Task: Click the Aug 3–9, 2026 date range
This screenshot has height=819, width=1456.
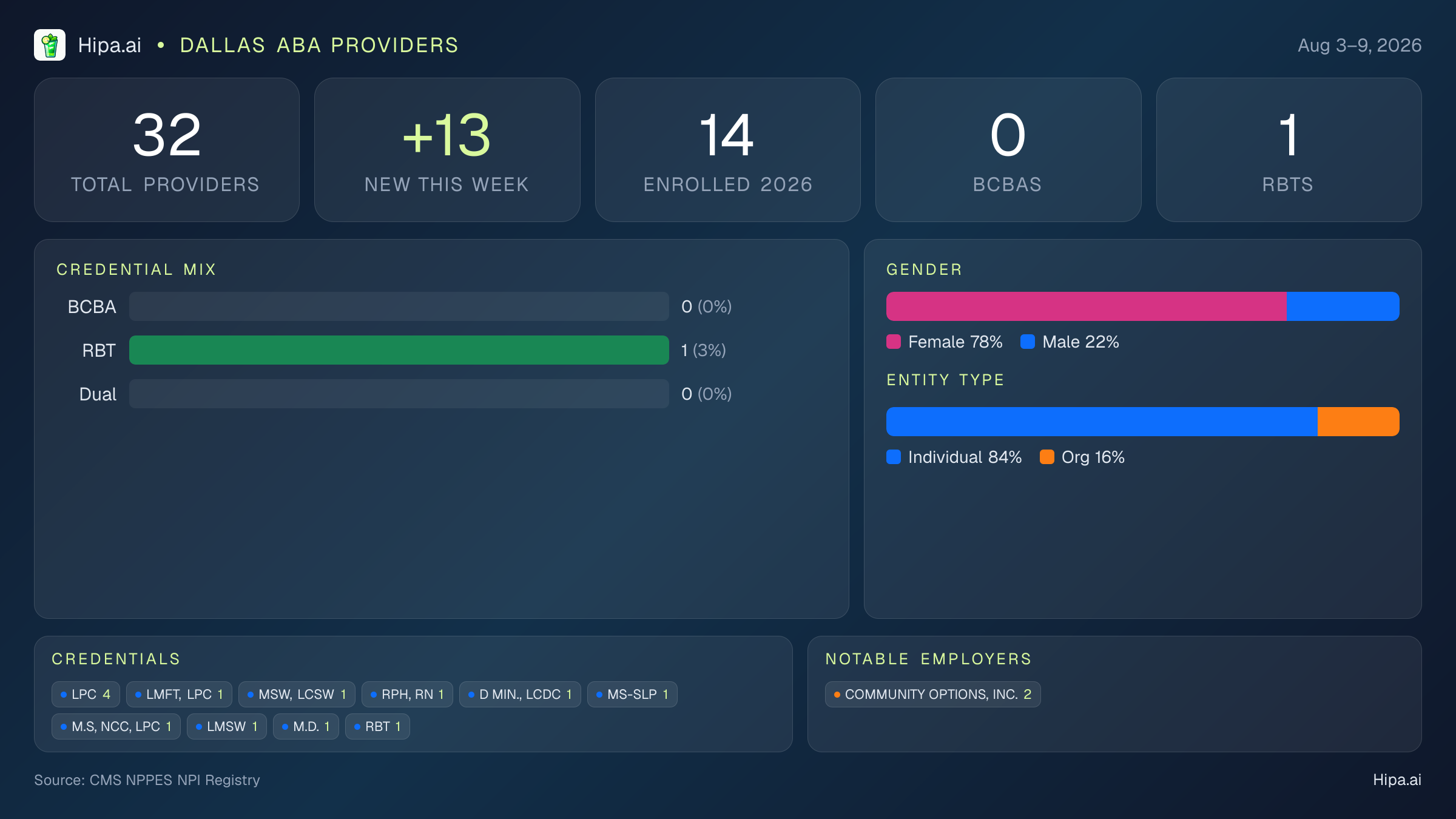Action: (x=1360, y=45)
